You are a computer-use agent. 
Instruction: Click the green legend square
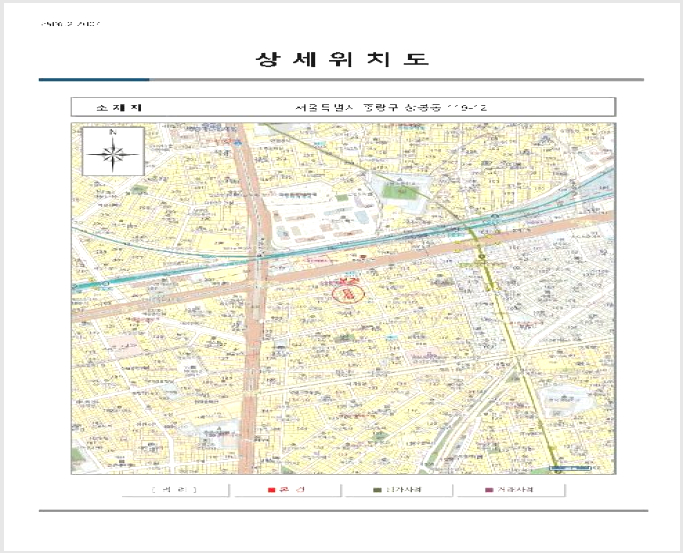point(378,490)
